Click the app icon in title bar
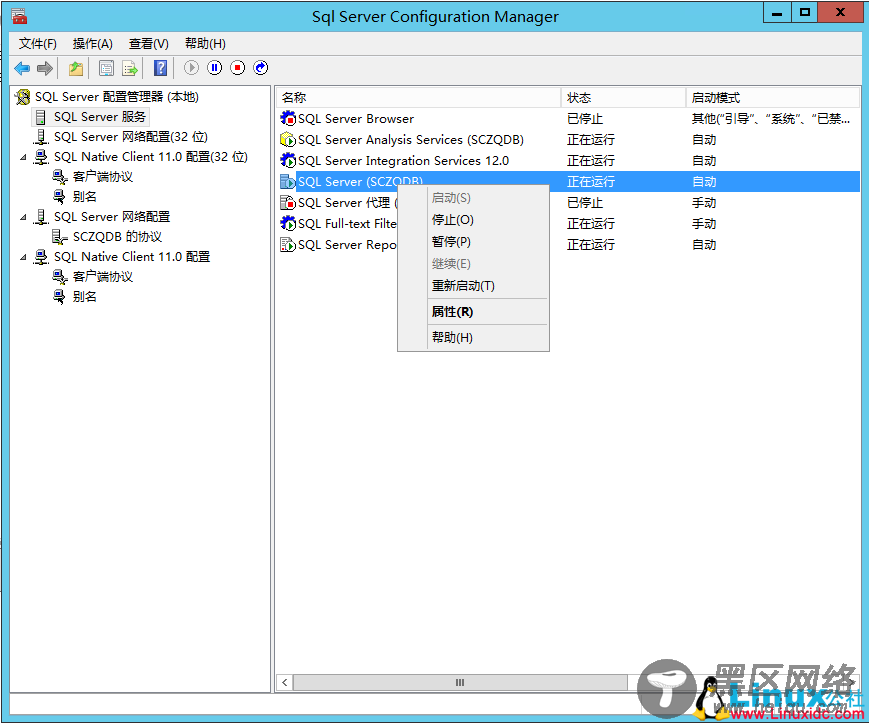Image resolution: width=869 pixels, height=724 pixels. (19, 16)
